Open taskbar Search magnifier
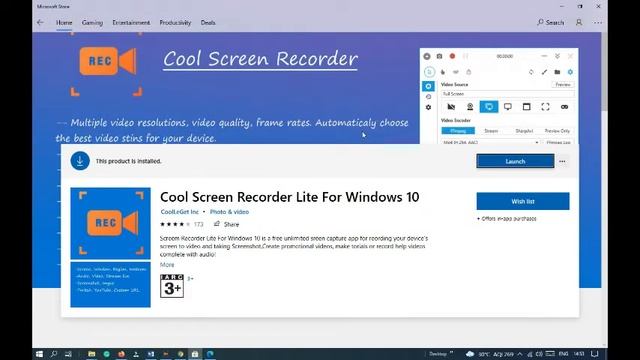 (54, 354)
